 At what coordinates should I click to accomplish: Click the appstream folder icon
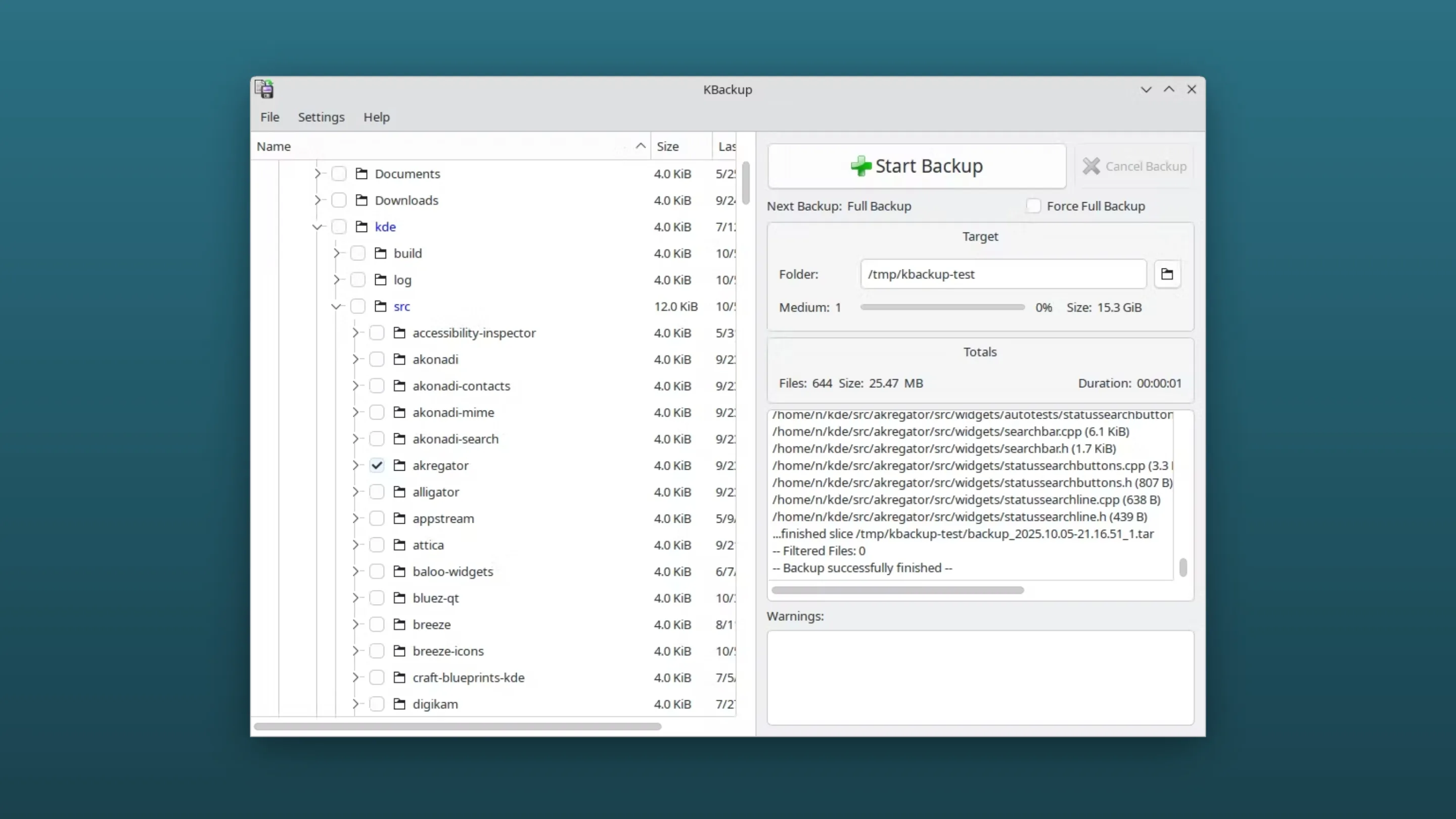399,518
